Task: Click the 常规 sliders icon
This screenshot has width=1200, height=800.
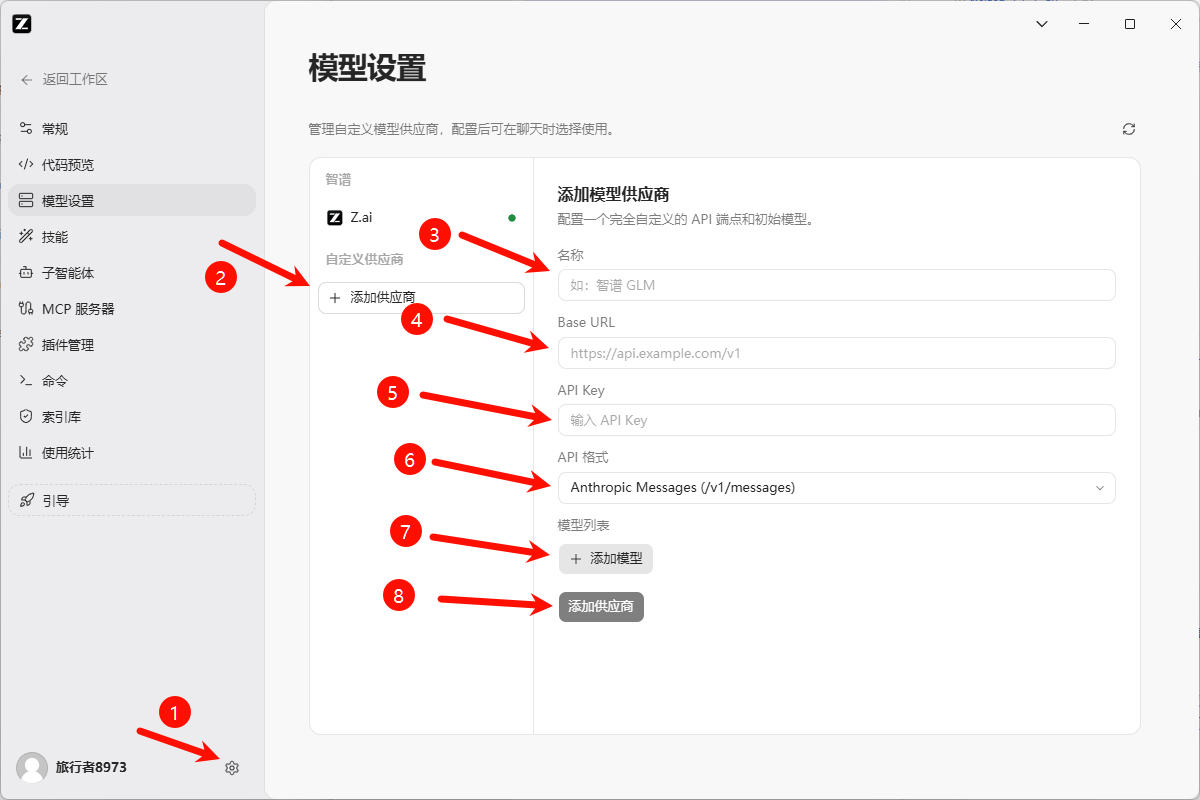Action: 26,129
